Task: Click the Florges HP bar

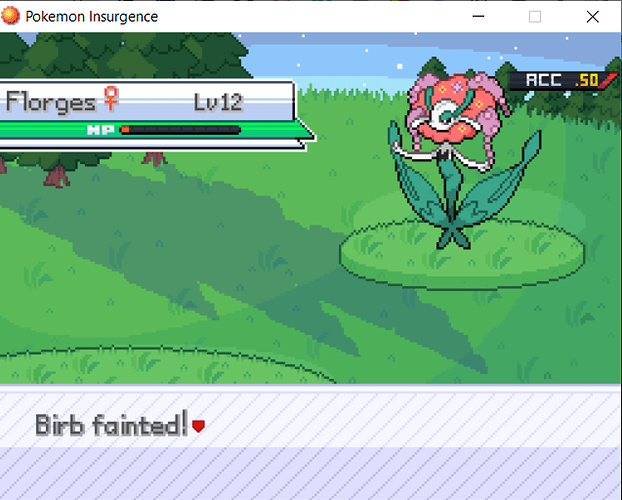Action: pos(180,129)
